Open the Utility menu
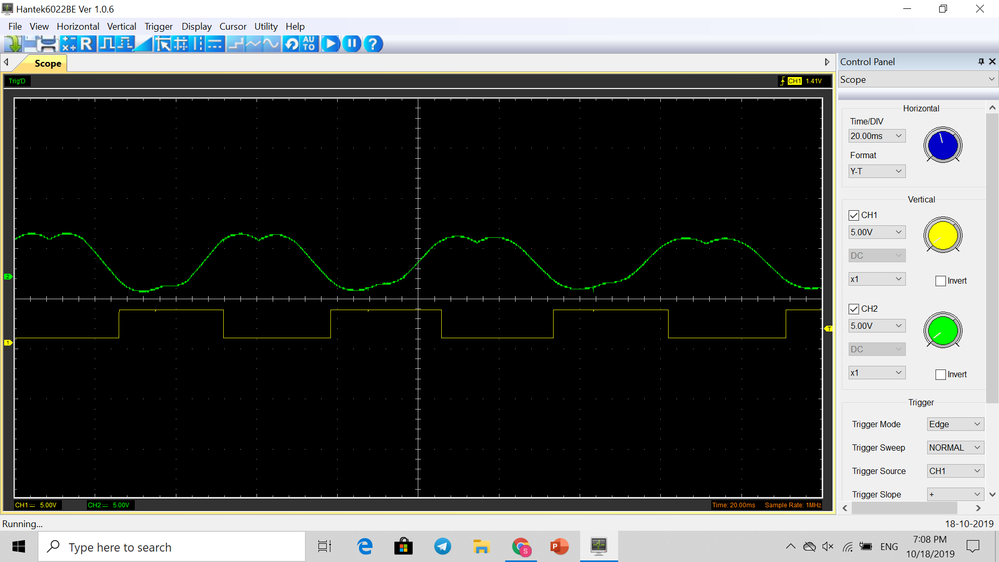This screenshot has width=999, height=562. [x=266, y=27]
